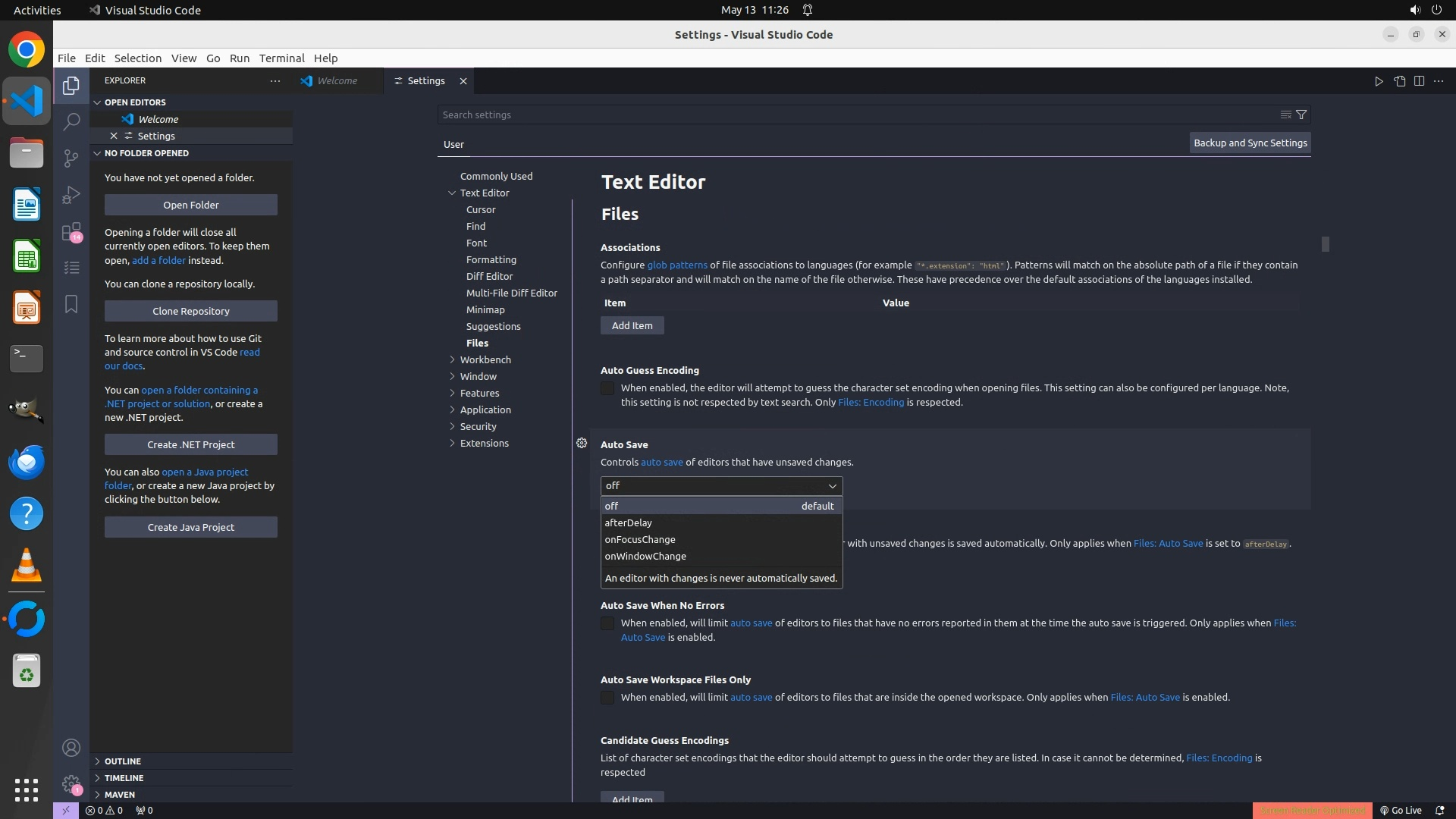The height and width of the screenshot is (819, 1456).
Task: Switch to the Welcome tab
Action: click(337, 81)
